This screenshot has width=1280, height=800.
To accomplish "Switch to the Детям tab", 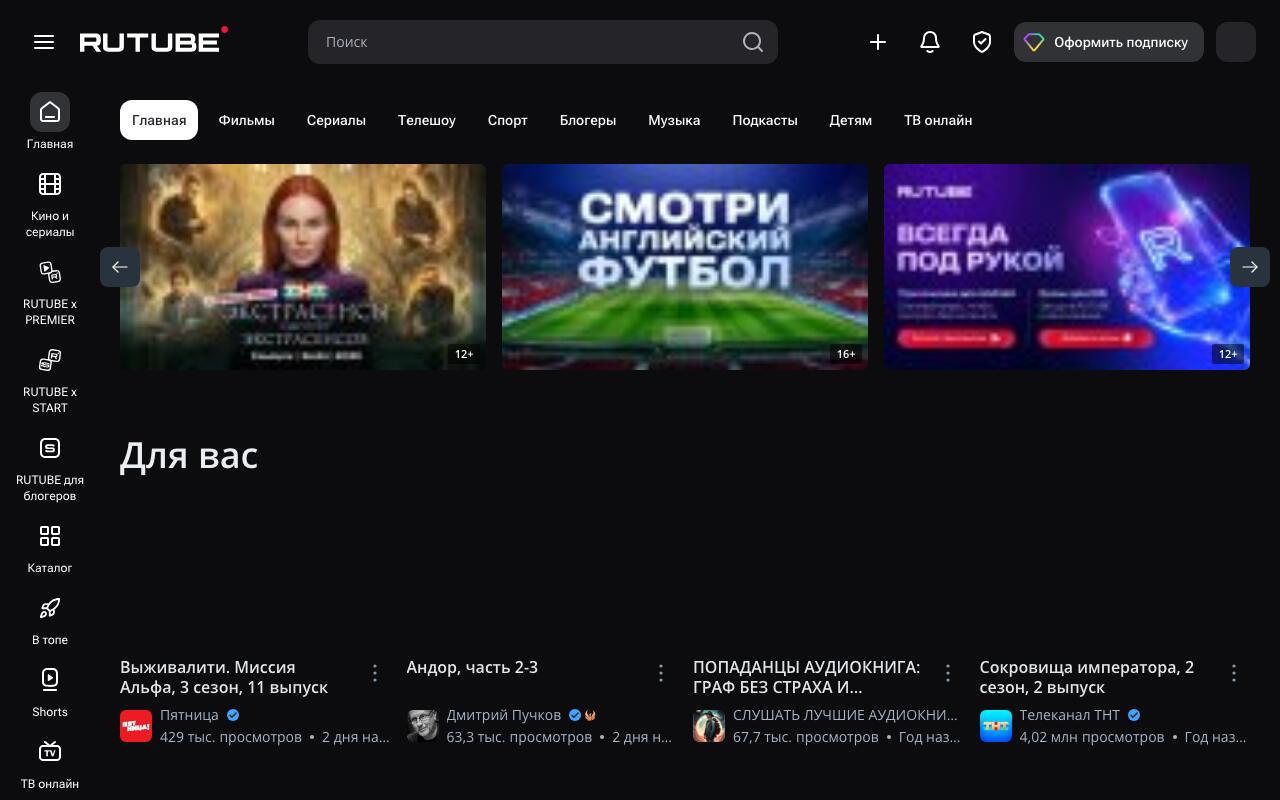I will click(x=850, y=120).
